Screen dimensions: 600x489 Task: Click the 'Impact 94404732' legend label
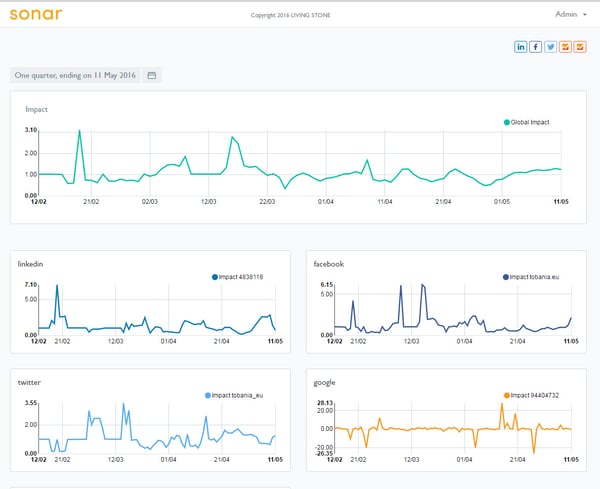click(x=535, y=395)
